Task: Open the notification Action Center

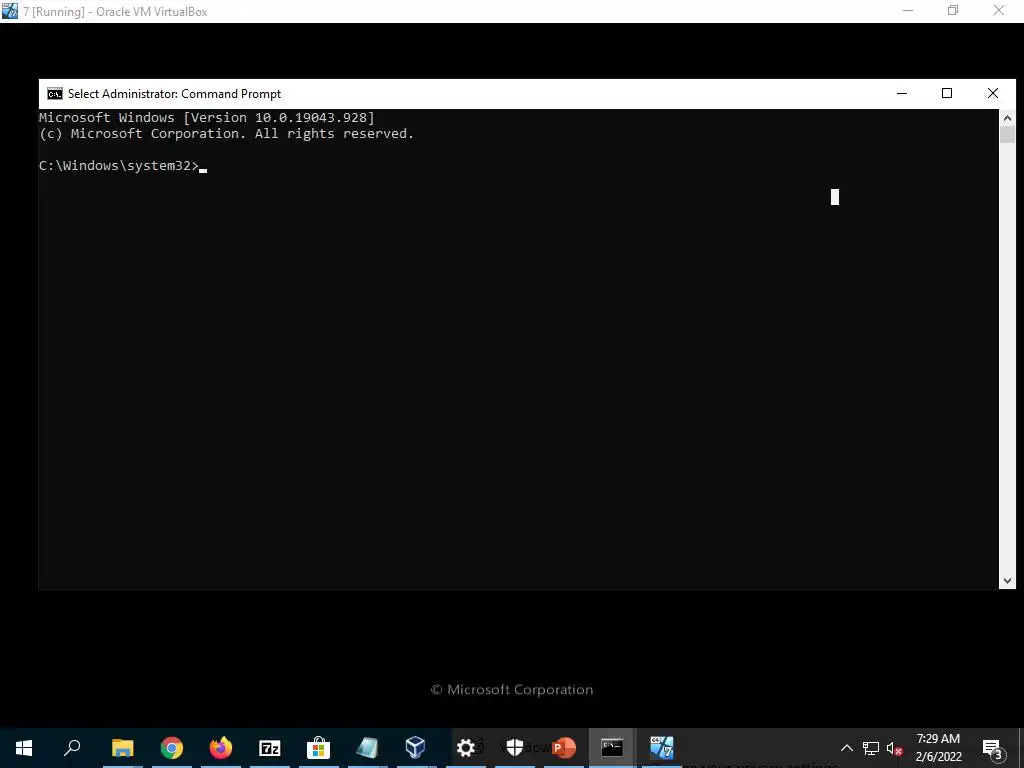Action: [993, 749]
